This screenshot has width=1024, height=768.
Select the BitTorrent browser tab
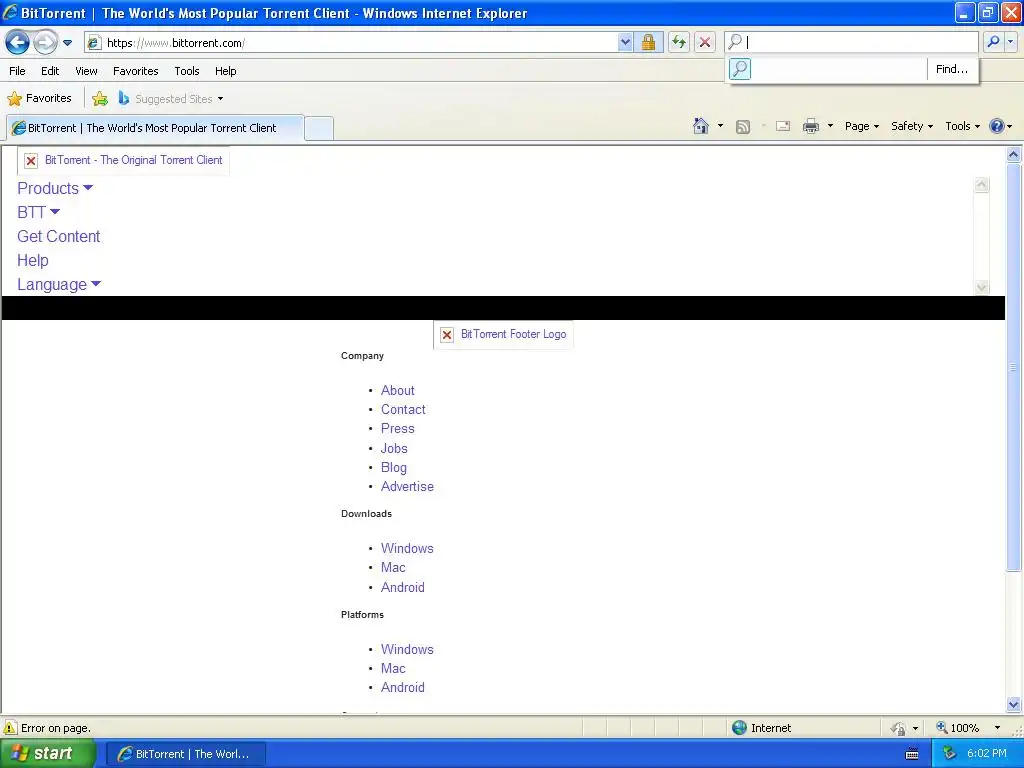coord(155,128)
